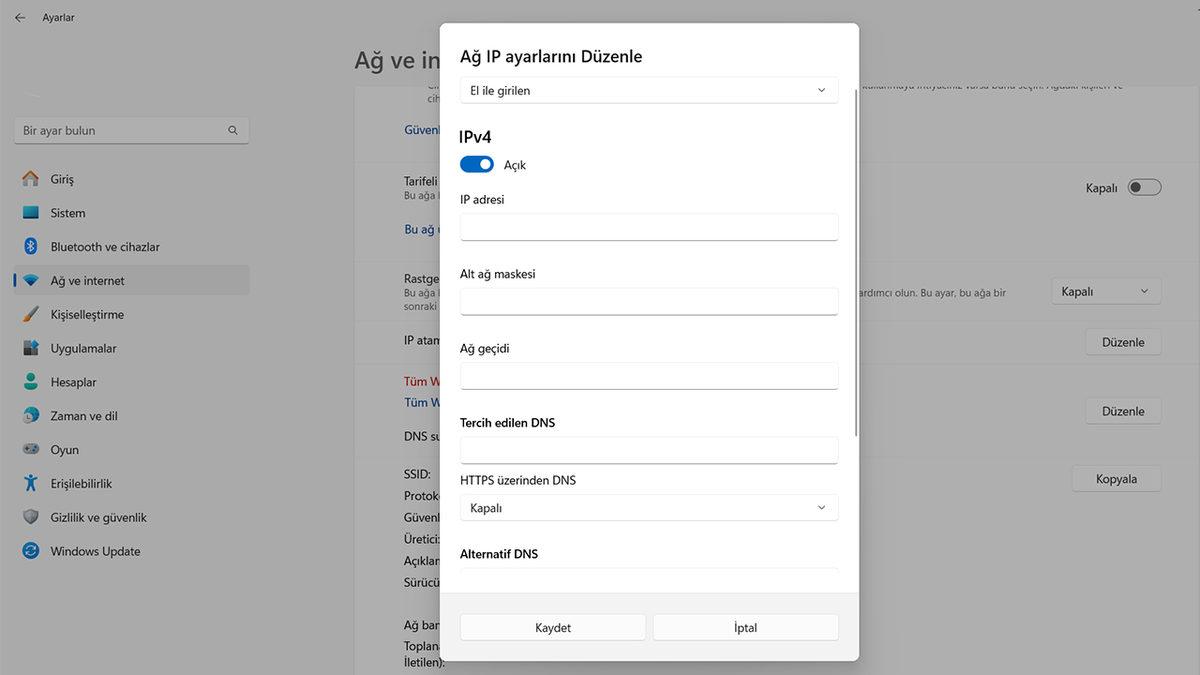Open the HTTPS üzerinden DNS dropdown
This screenshot has width=1200, height=675.
(x=648, y=507)
